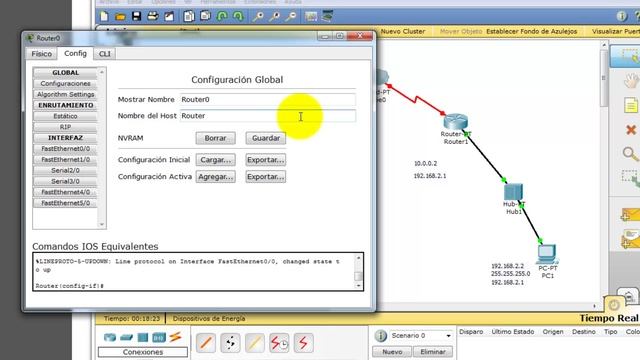Open Algorithm Settings in the sidebar
The width and height of the screenshot is (640, 360).
coord(65,94)
